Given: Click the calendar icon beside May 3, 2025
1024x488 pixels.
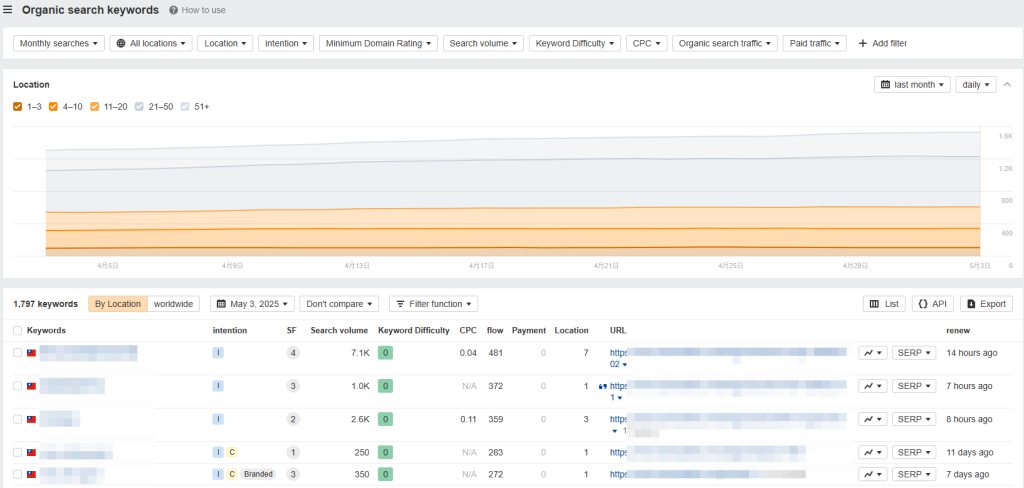Looking at the screenshot, I should (221, 304).
